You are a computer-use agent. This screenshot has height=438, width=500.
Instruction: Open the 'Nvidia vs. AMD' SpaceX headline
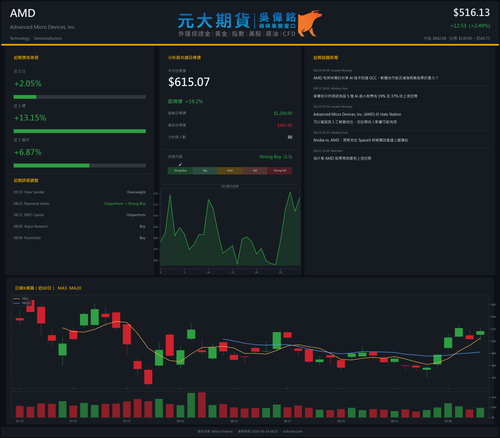coord(360,140)
